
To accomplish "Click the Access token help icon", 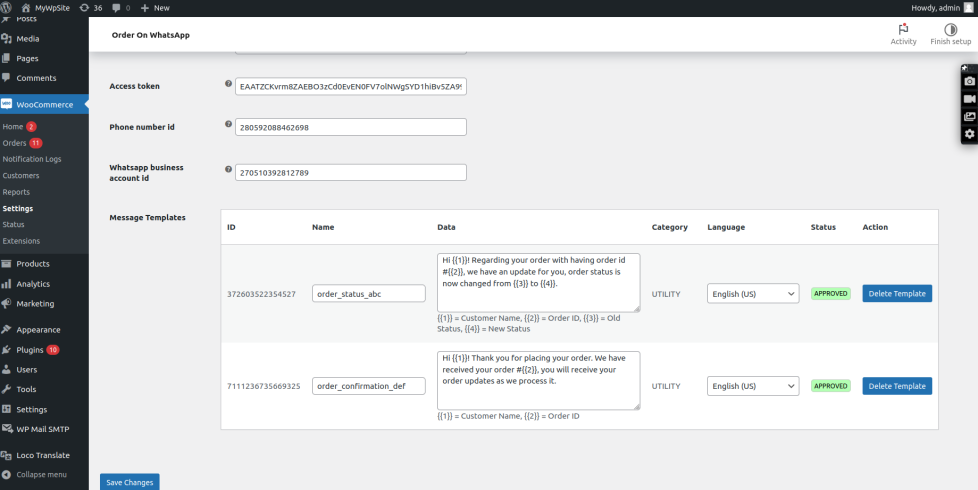I will coord(228,85).
